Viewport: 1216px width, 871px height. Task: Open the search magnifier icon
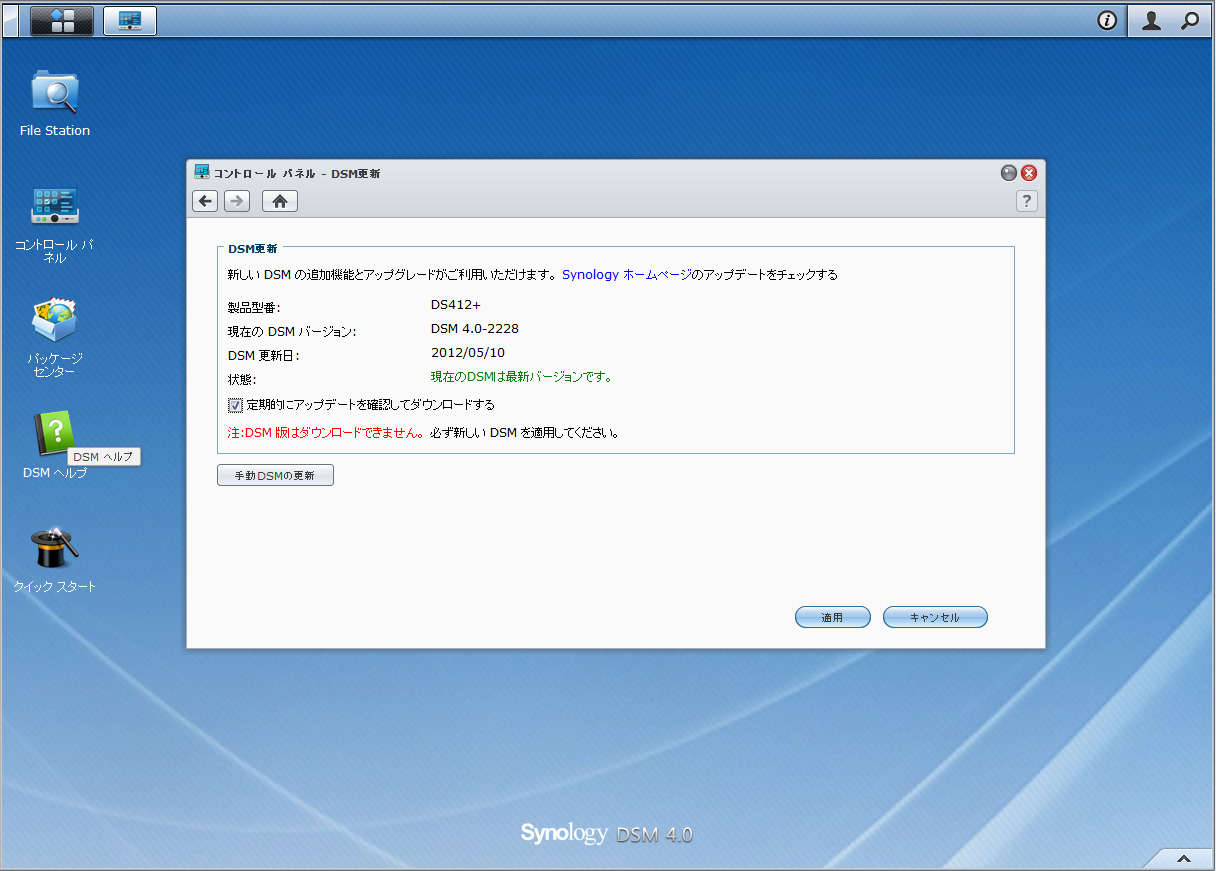[x=1190, y=20]
